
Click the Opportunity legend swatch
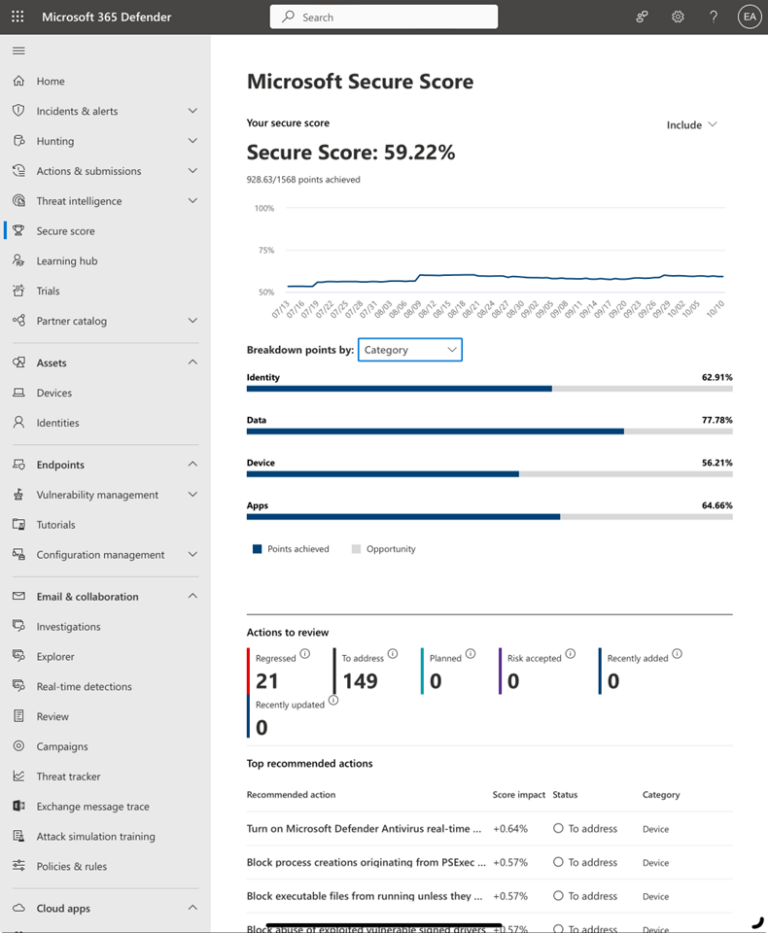(x=356, y=549)
